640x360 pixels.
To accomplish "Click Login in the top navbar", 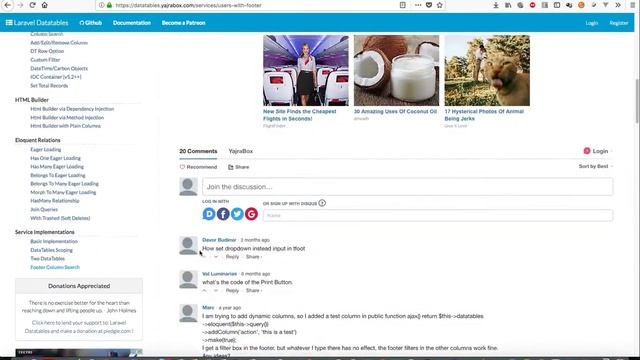I will [591, 23].
